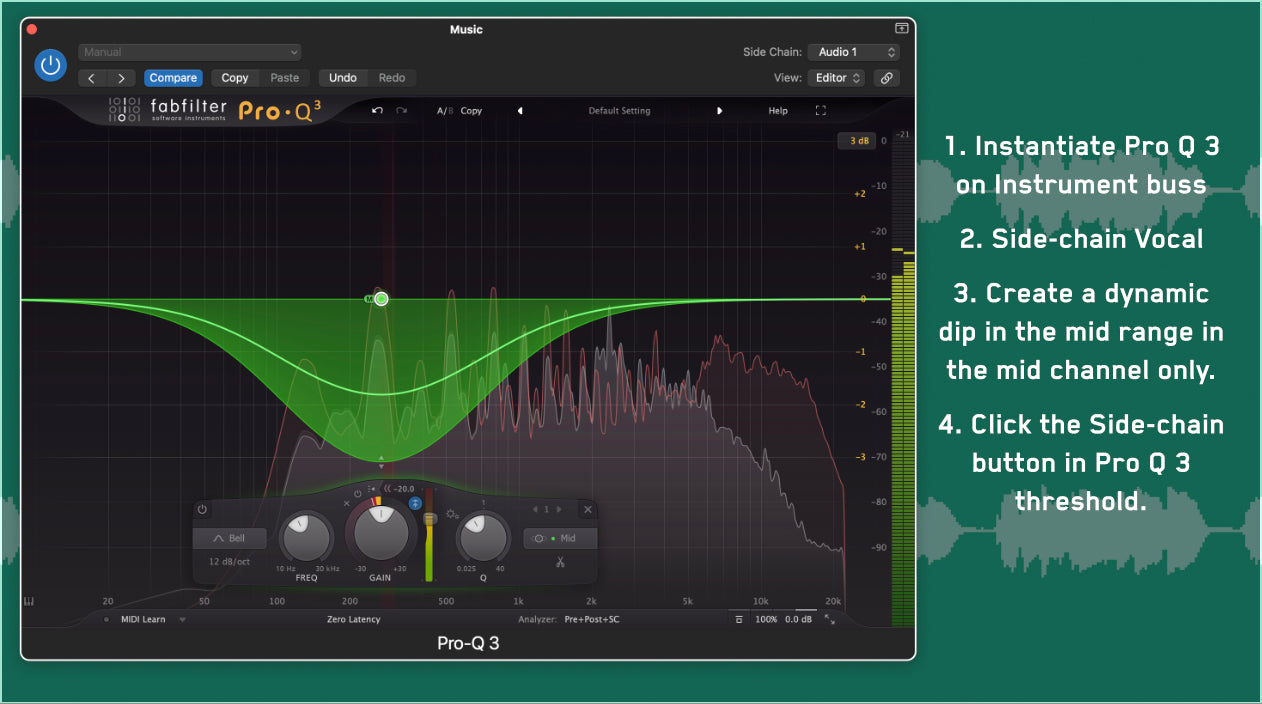Open the View Editor dropdown

837,78
